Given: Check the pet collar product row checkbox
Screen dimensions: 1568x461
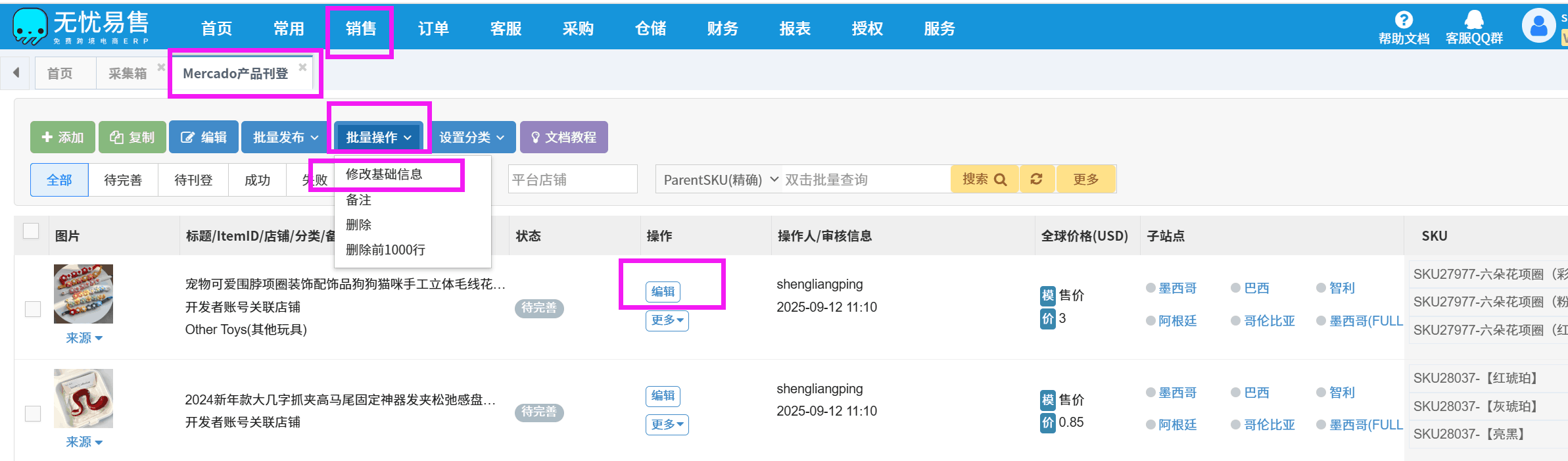Looking at the screenshot, I should [33, 308].
